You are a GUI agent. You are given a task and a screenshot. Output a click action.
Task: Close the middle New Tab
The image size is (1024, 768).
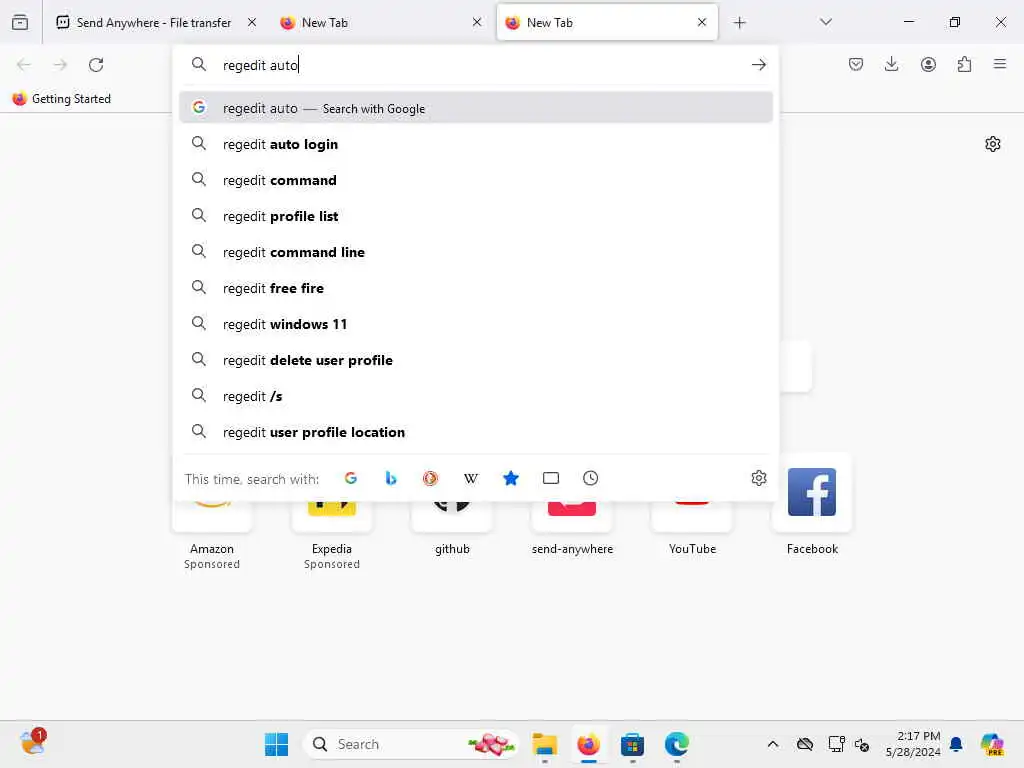pyautogui.click(x=477, y=22)
